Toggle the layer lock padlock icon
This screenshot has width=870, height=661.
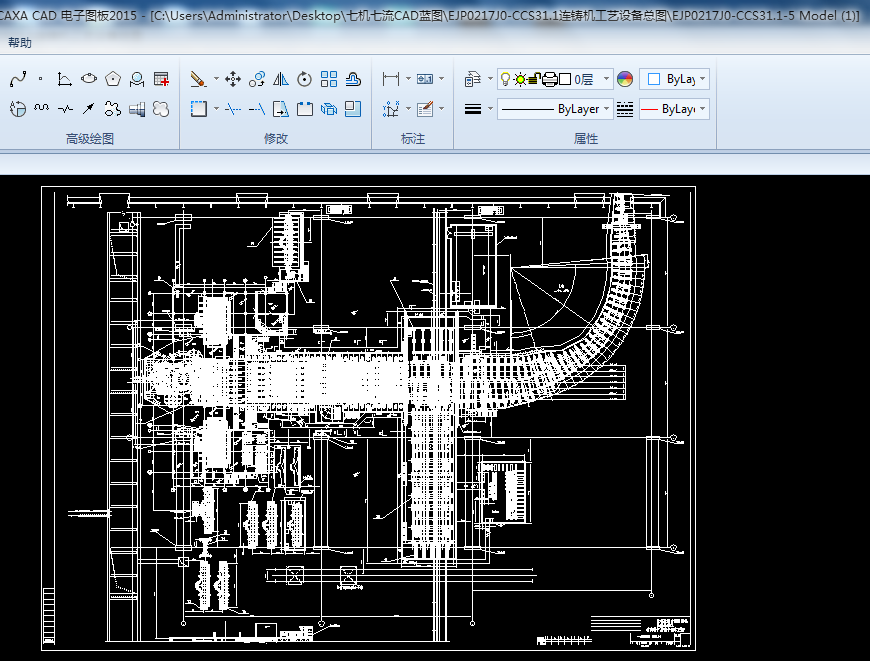(x=534, y=79)
